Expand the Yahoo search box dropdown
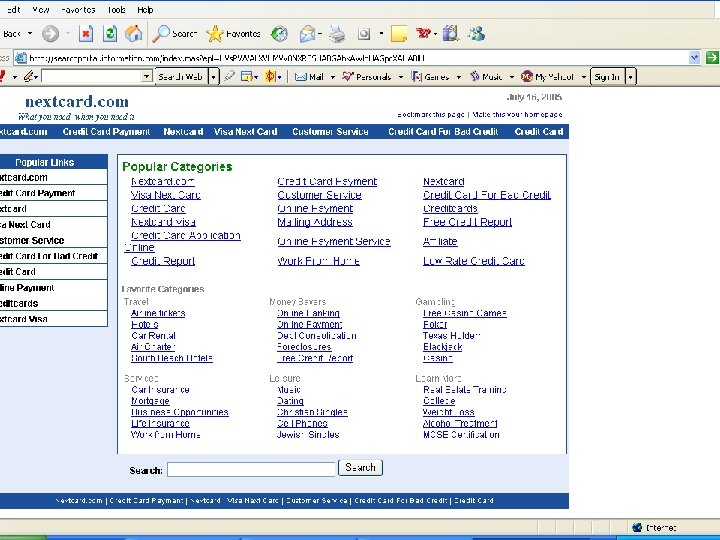This screenshot has width=720, height=540. click(x=146, y=76)
